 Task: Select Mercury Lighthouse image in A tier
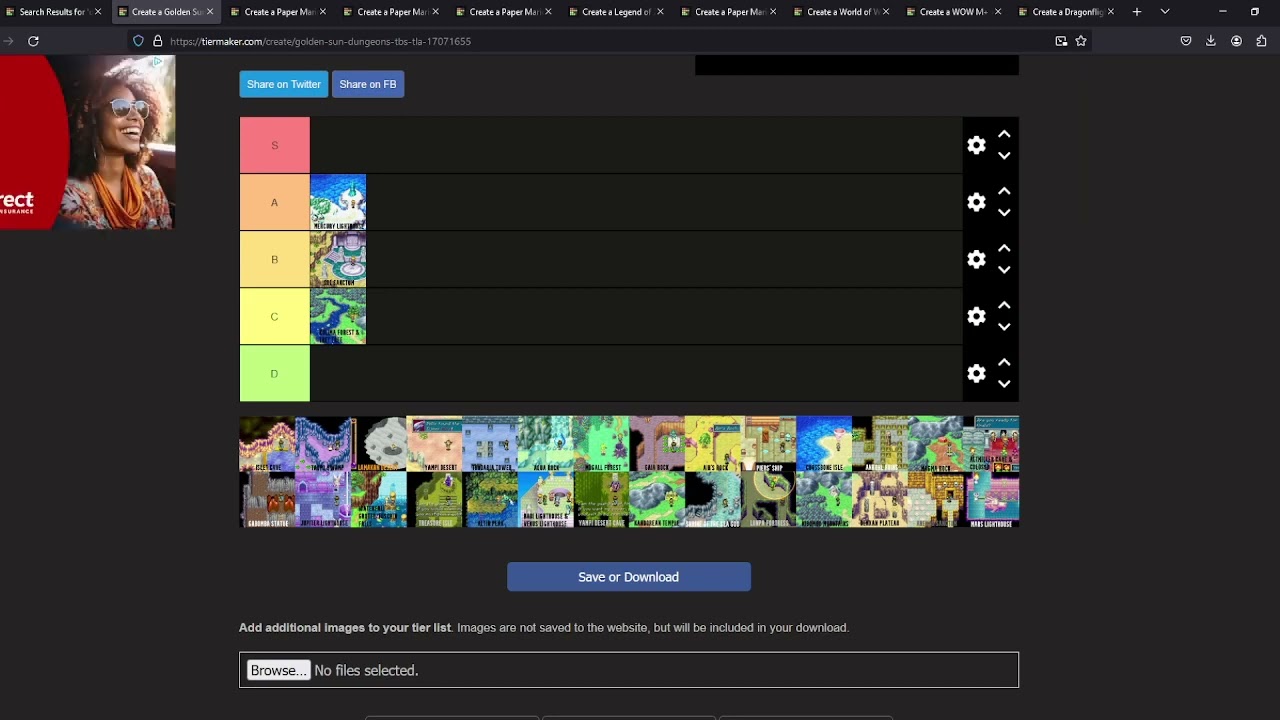(338, 202)
